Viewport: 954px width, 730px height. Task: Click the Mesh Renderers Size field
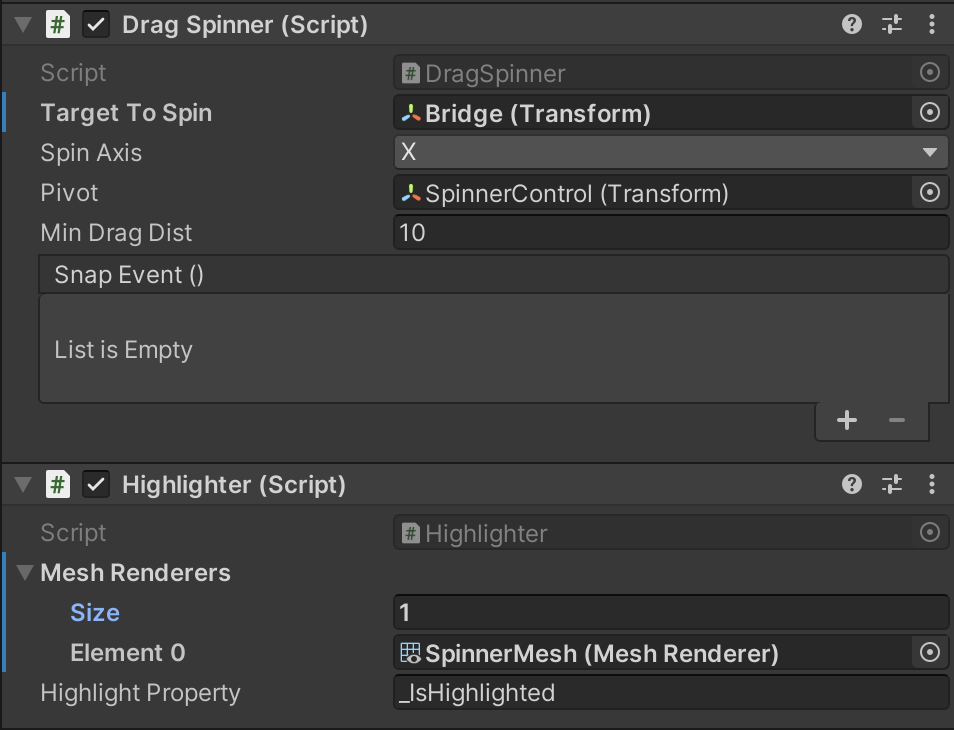click(670, 613)
